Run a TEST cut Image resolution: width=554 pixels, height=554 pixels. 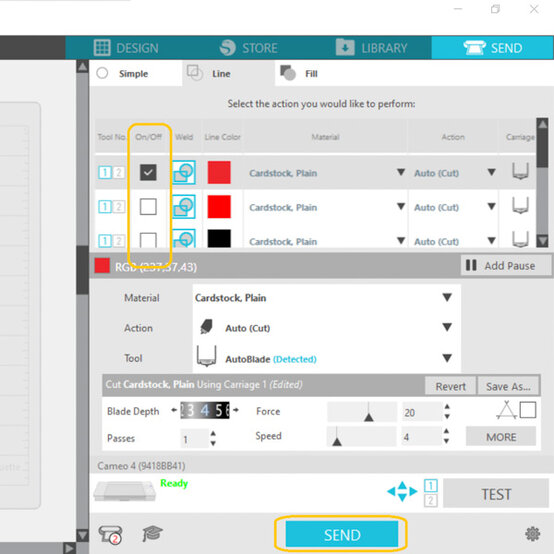point(496,494)
